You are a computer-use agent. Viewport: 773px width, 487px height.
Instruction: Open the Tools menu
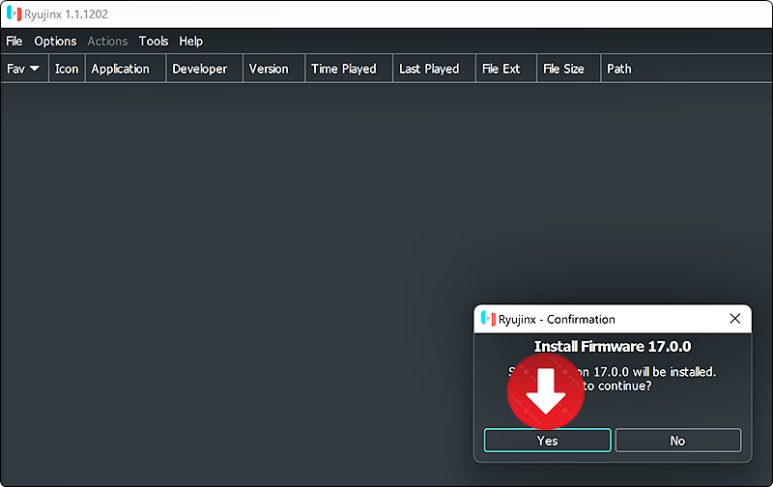click(x=153, y=41)
